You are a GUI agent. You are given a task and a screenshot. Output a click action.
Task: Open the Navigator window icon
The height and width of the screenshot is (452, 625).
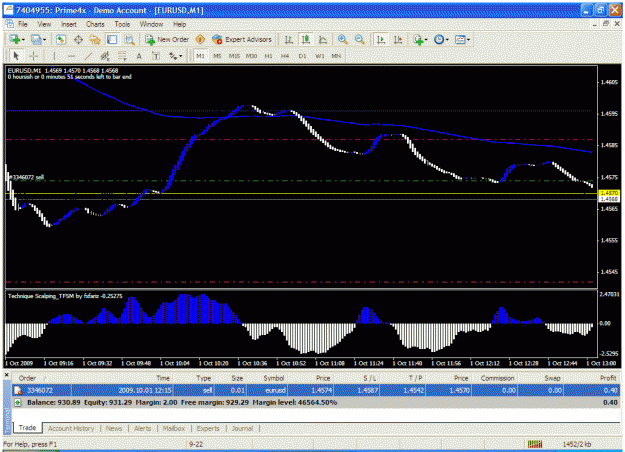pos(95,39)
